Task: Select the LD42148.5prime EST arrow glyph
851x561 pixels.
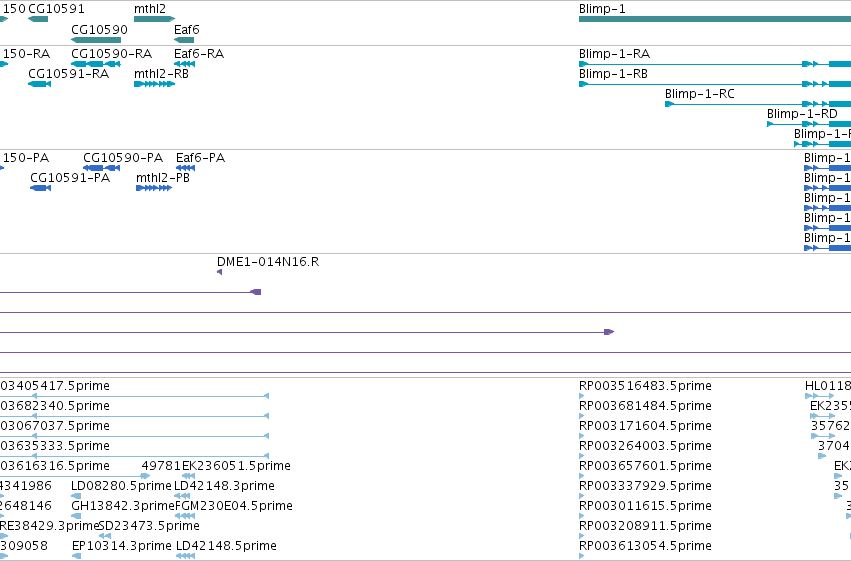Action: [x=185, y=556]
